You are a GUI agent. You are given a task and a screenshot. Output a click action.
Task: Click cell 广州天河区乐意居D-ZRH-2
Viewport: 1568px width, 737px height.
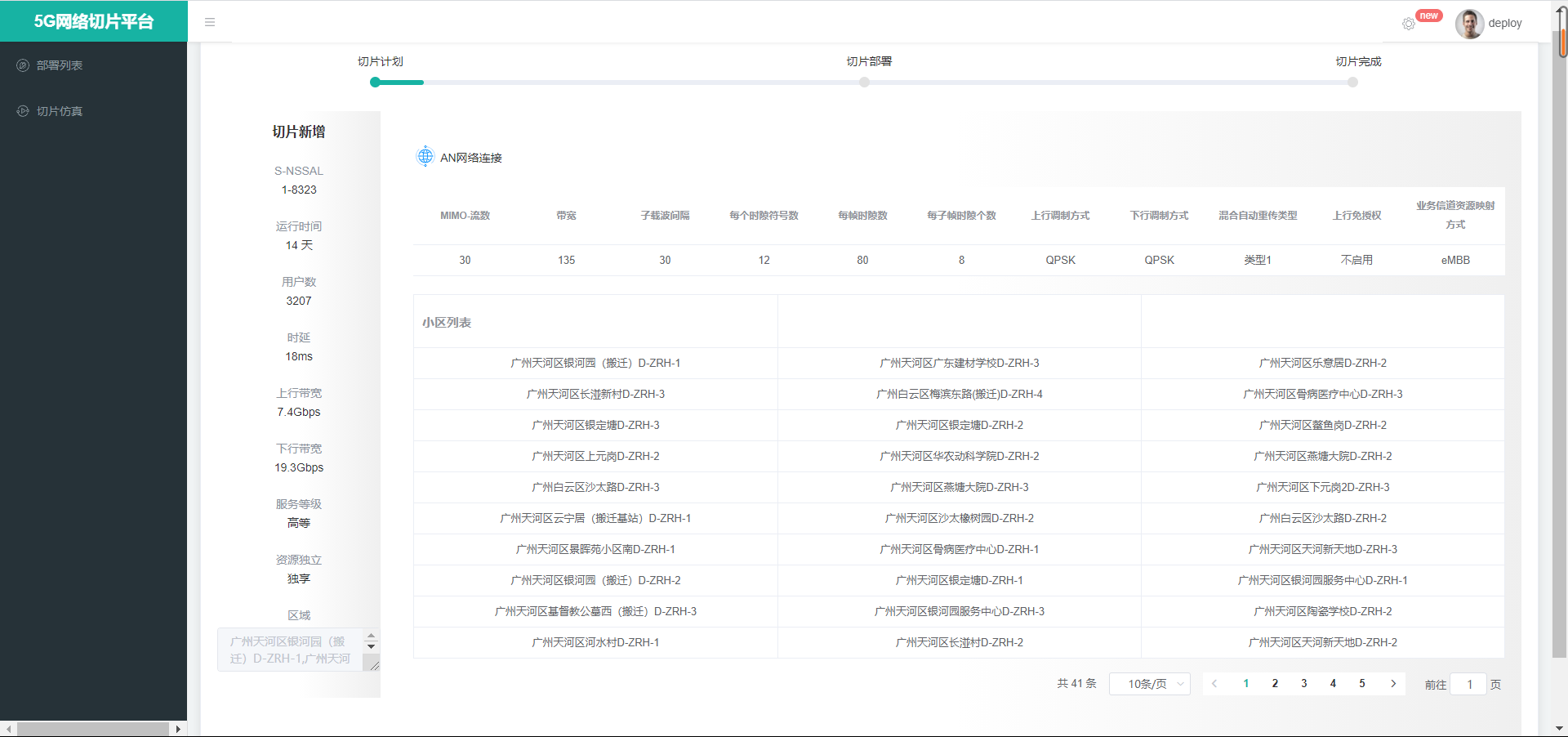[x=1322, y=363]
